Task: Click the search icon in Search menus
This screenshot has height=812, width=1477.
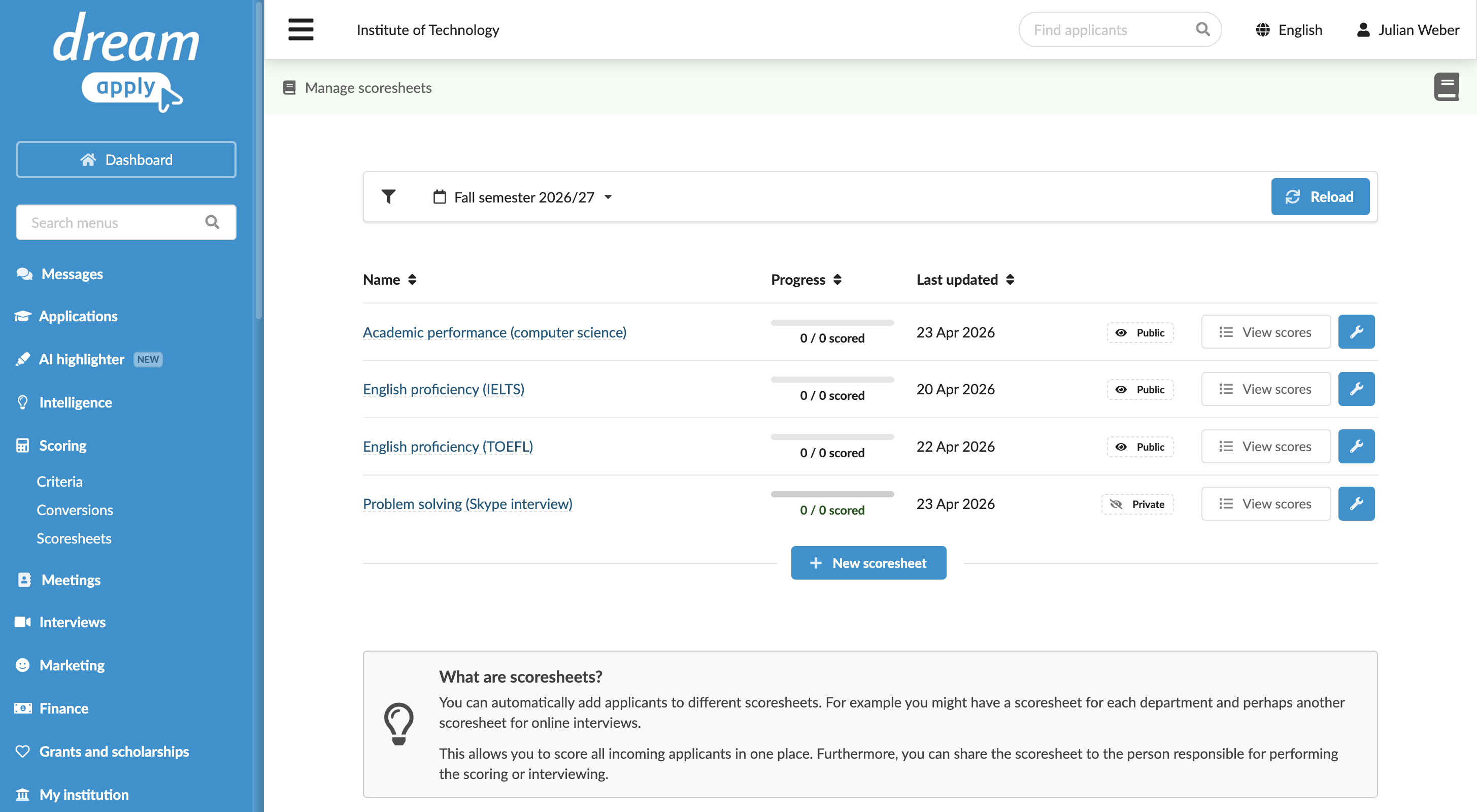Action: click(x=212, y=222)
